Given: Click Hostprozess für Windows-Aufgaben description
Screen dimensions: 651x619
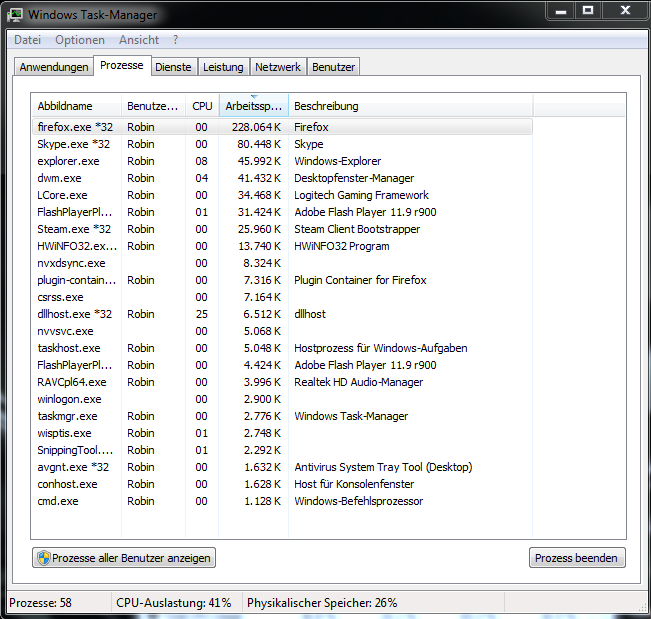Looking at the screenshot, I should (x=381, y=348).
